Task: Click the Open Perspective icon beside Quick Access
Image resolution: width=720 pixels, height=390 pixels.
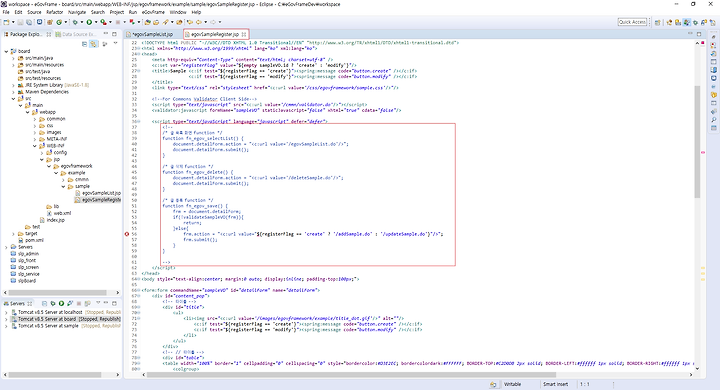Action: [x=658, y=22]
